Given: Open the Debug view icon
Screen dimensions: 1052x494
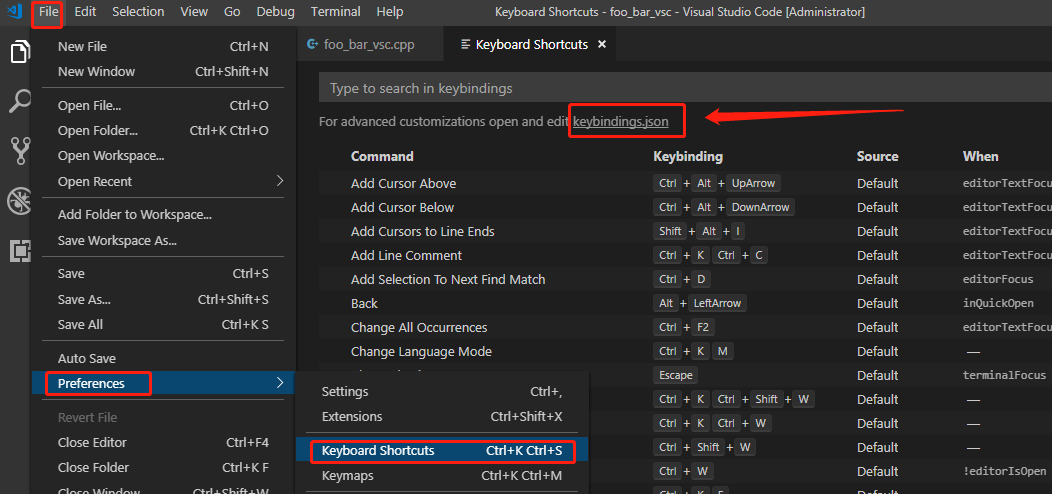Looking at the screenshot, I should [19, 201].
